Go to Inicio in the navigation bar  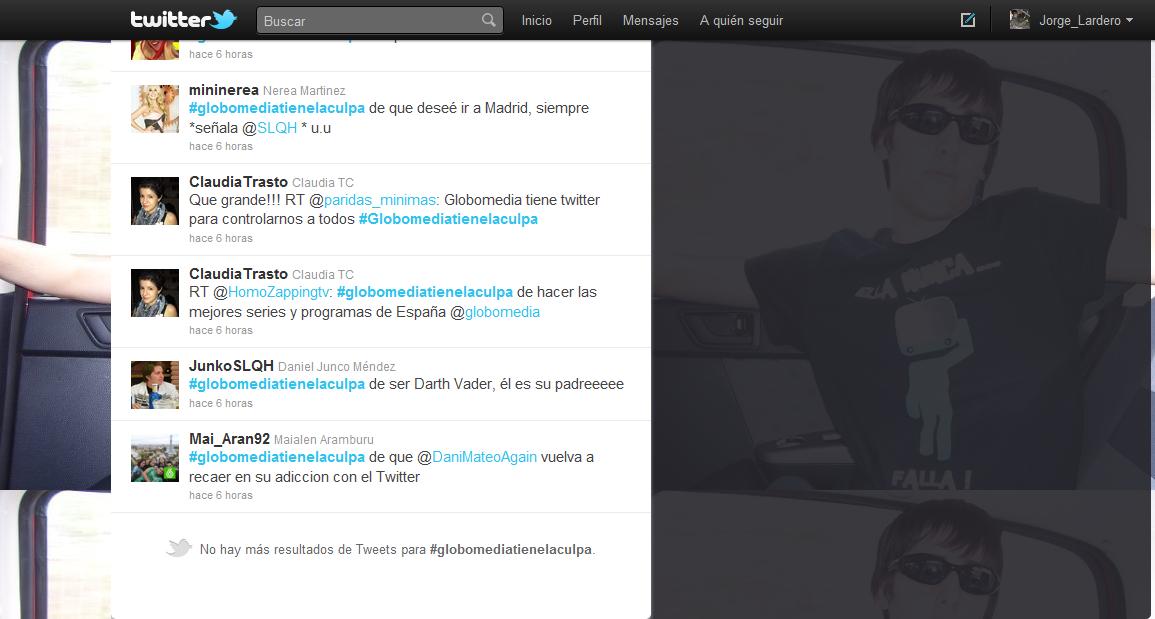[x=536, y=20]
